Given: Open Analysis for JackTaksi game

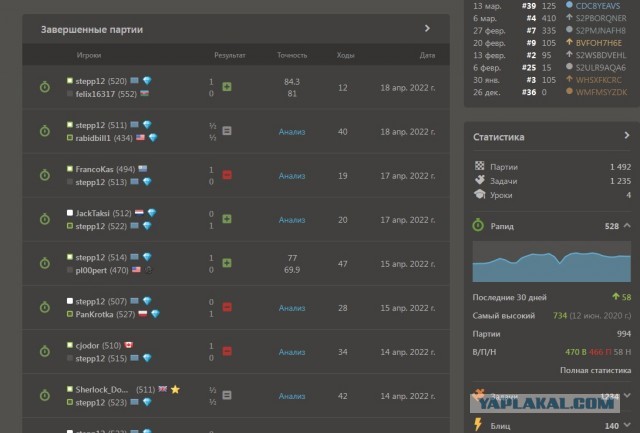Looking at the screenshot, I should click(x=292, y=220).
